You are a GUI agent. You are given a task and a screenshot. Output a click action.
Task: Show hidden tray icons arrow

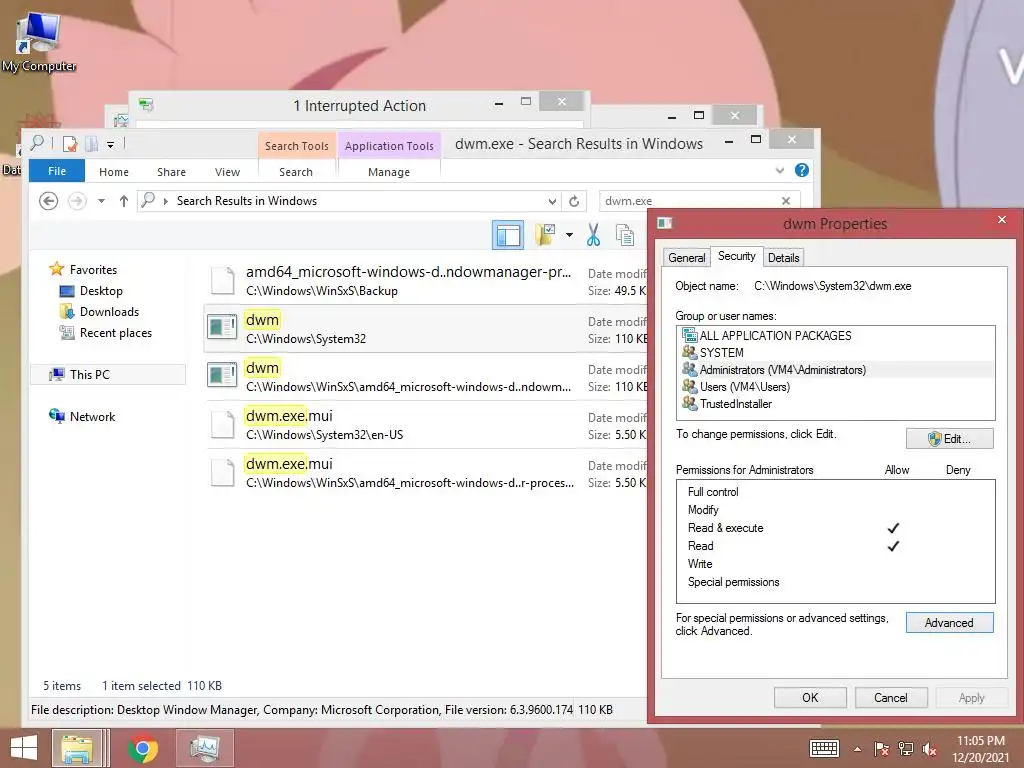[857, 749]
